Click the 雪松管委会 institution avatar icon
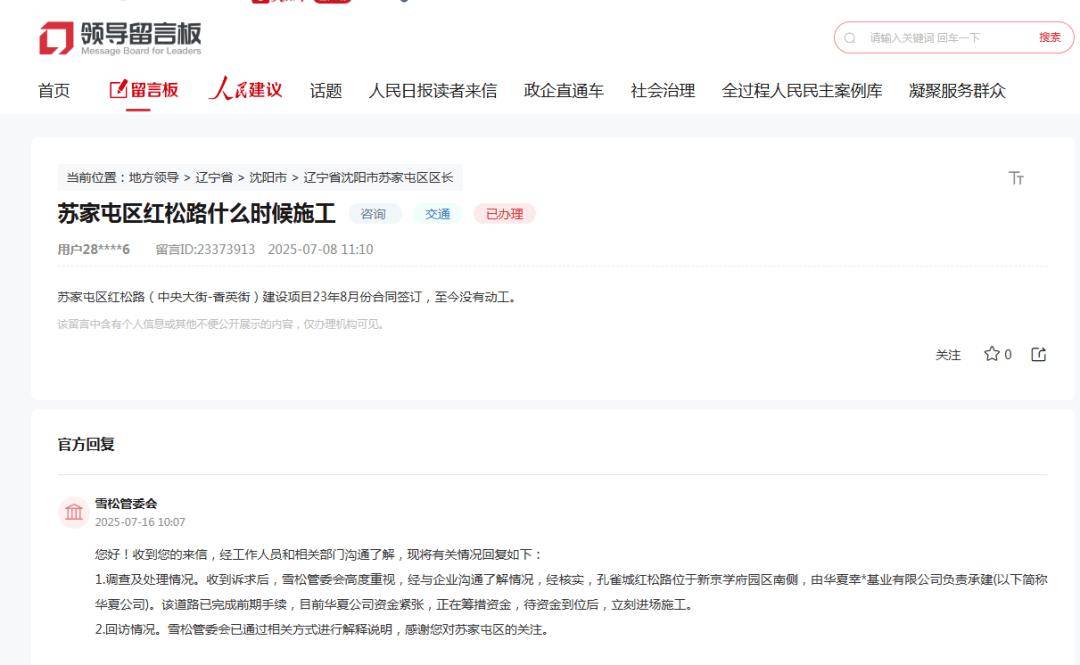This screenshot has height=665, width=1080. (x=74, y=512)
